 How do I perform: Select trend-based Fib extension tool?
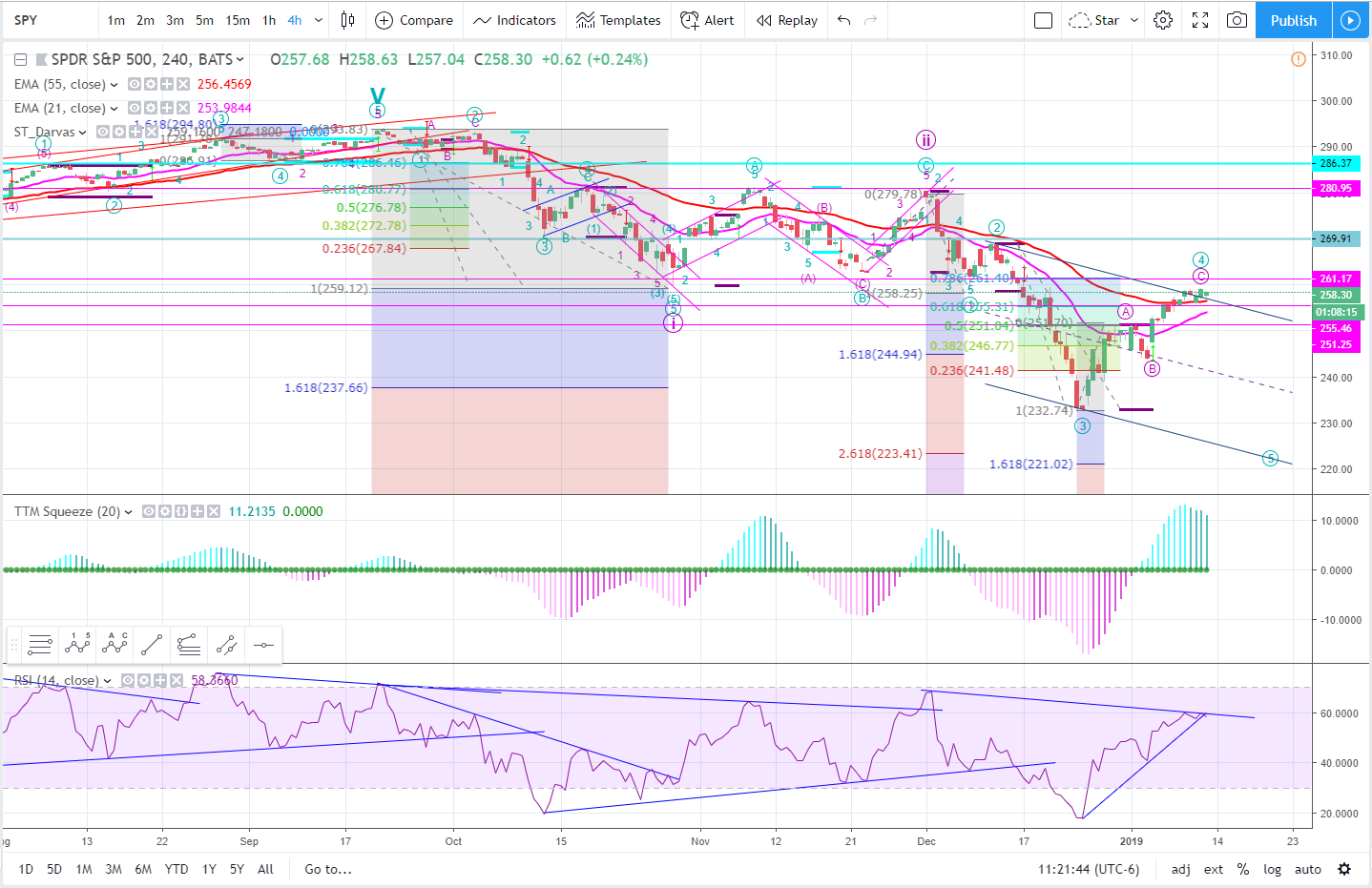tap(189, 646)
